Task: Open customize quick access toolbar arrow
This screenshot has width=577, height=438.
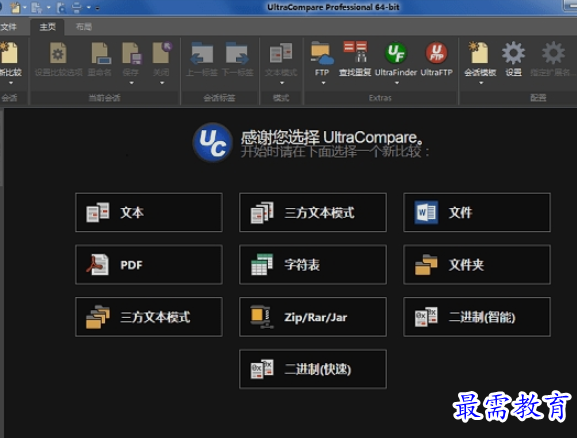Action: pyautogui.click(x=98, y=8)
